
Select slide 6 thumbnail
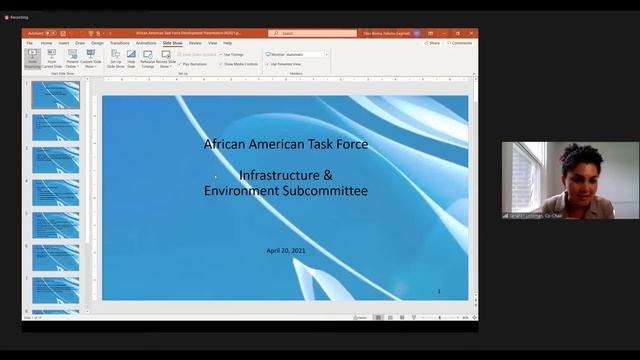(x=56, y=258)
